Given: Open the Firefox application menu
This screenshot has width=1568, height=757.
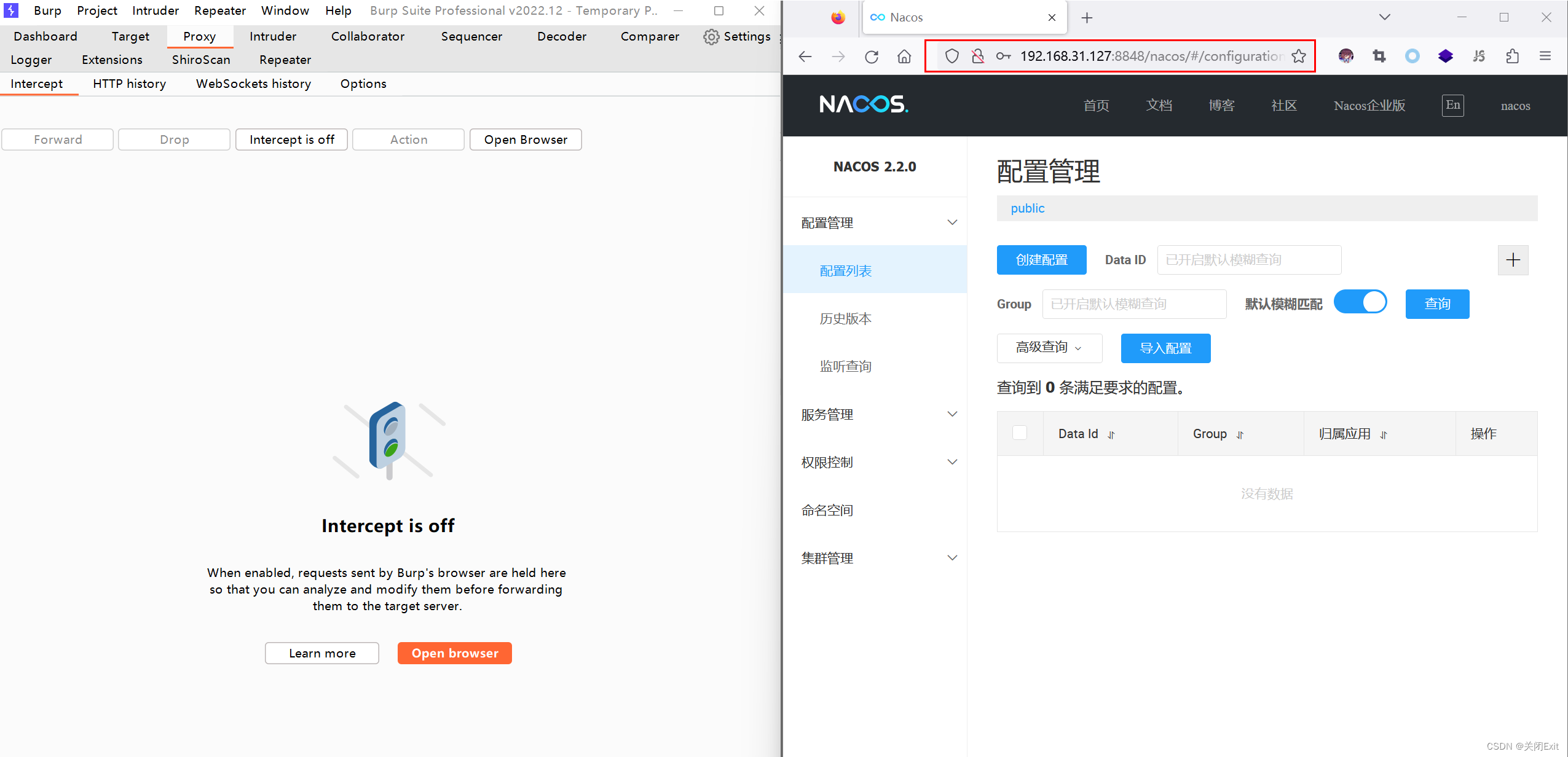Looking at the screenshot, I should click(1546, 56).
